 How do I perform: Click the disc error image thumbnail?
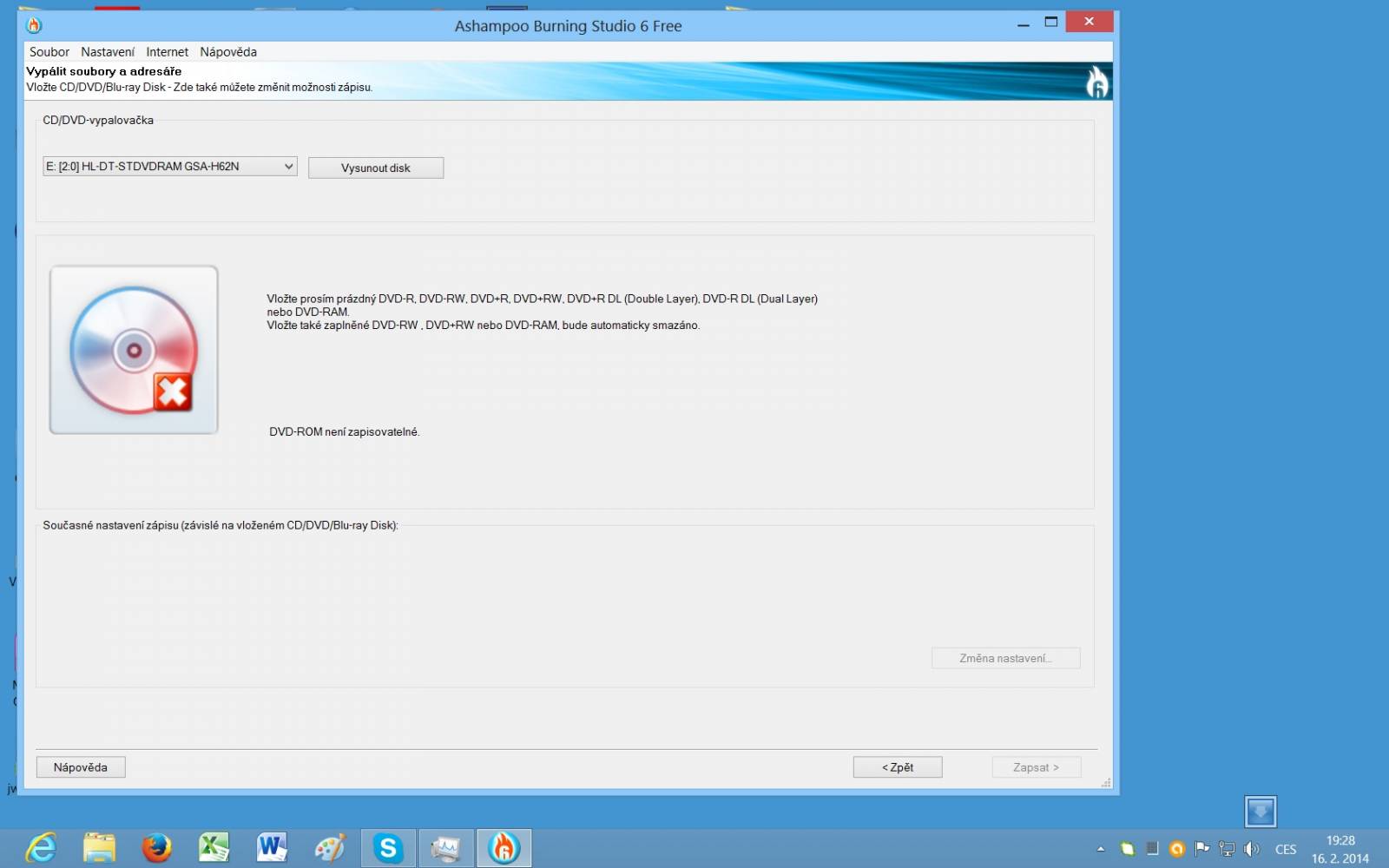[134, 350]
